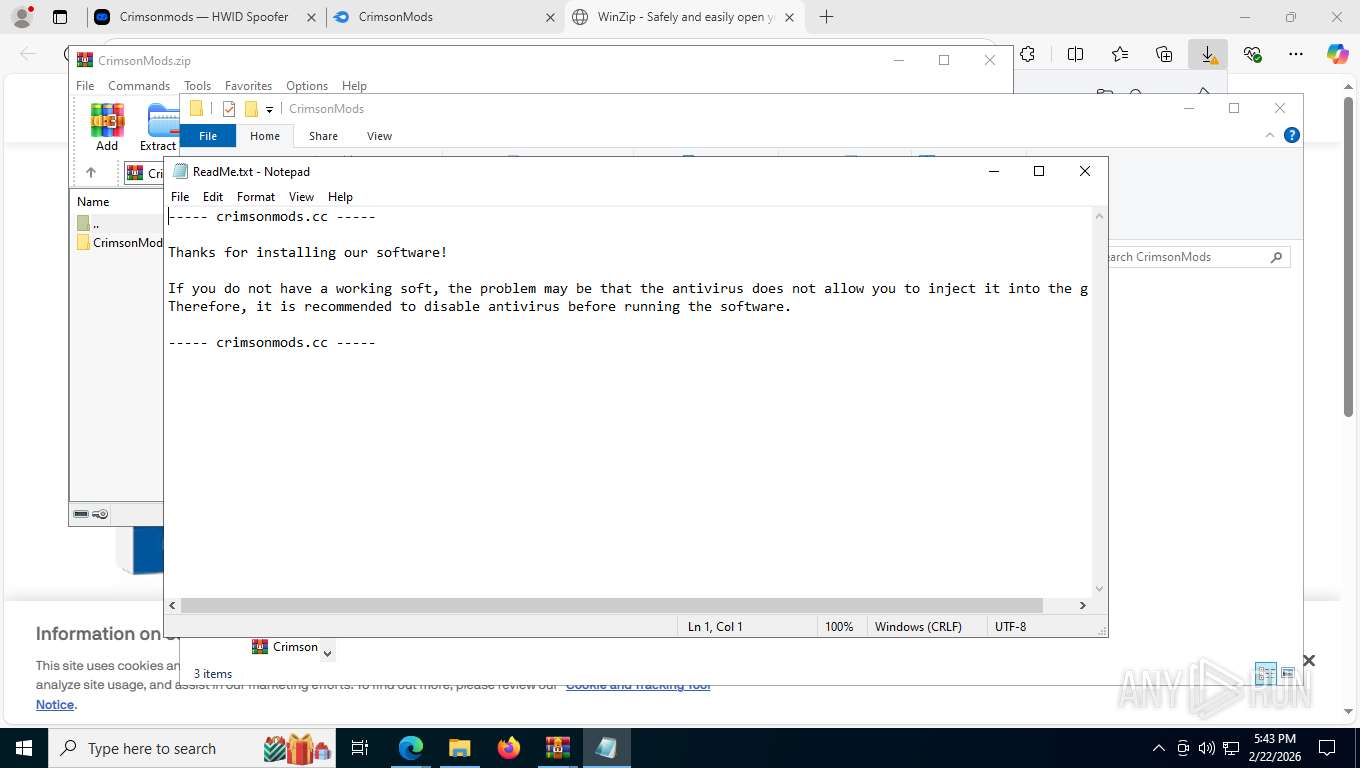Open the Copilot icon in Edge
The height and width of the screenshot is (768, 1360).
(x=1338, y=54)
